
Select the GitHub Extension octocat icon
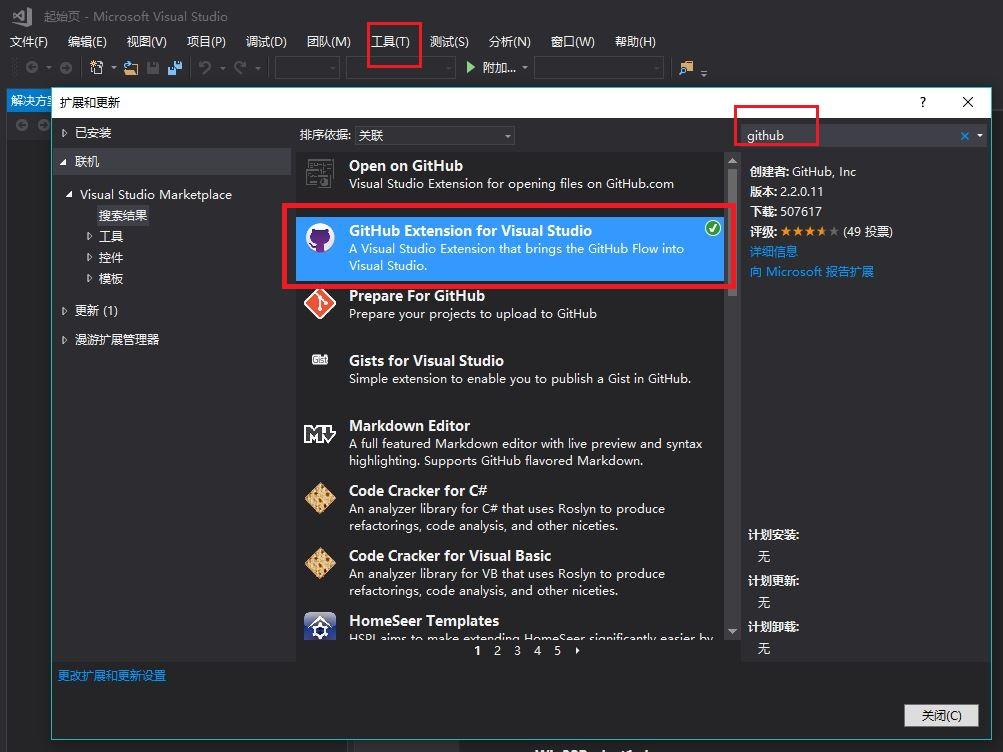pyautogui.click(x=320, y=240)
